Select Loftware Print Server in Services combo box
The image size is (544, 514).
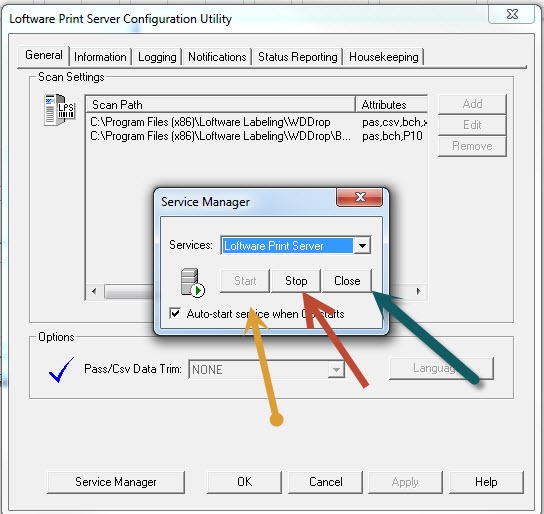287,246
